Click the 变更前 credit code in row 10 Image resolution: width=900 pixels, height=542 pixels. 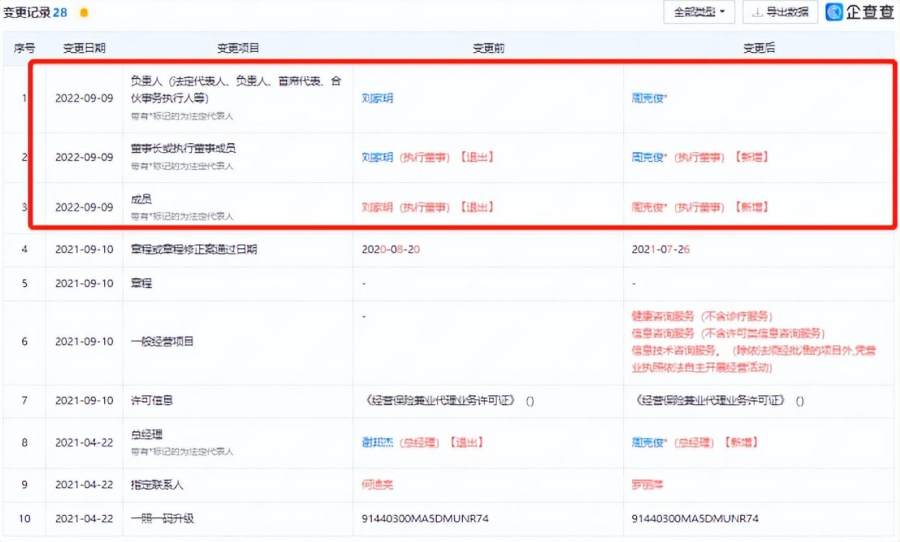pyautogui.click(x=425, y=518)
